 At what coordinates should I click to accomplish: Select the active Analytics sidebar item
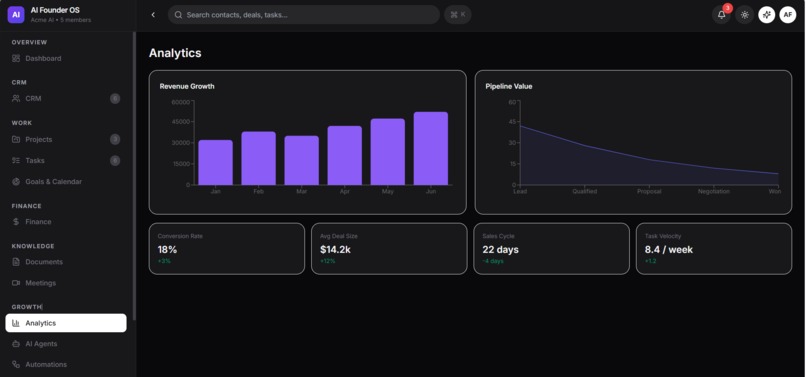66,323
